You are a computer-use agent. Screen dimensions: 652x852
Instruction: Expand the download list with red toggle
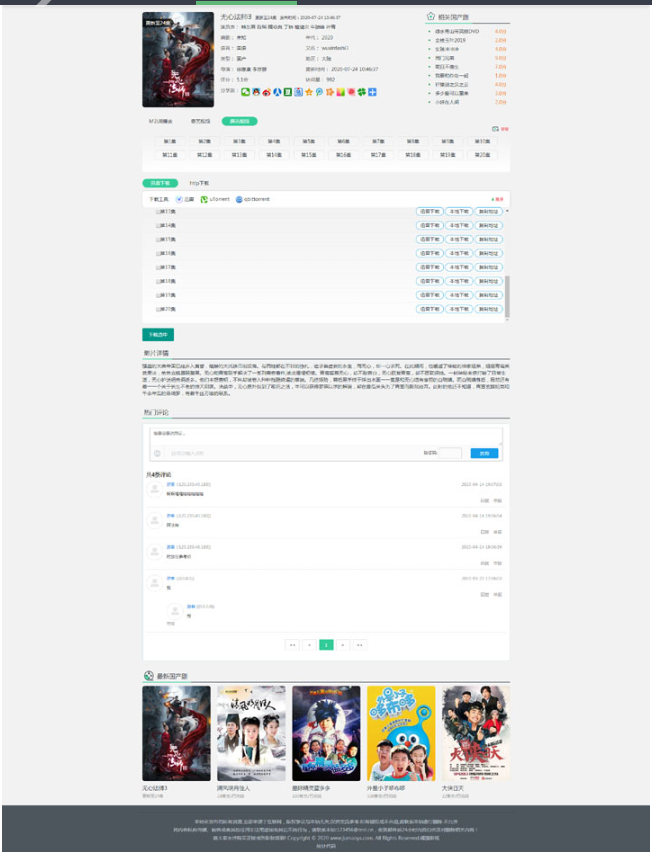coord(498,199)
